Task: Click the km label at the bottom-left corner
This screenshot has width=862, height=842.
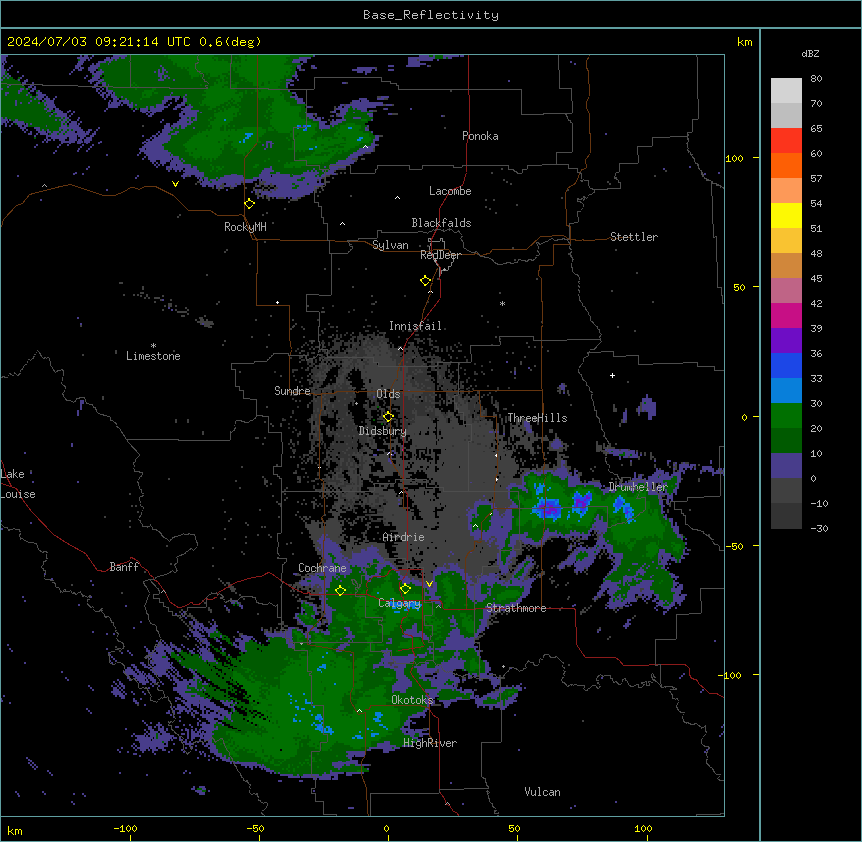Action: [15, 831]
